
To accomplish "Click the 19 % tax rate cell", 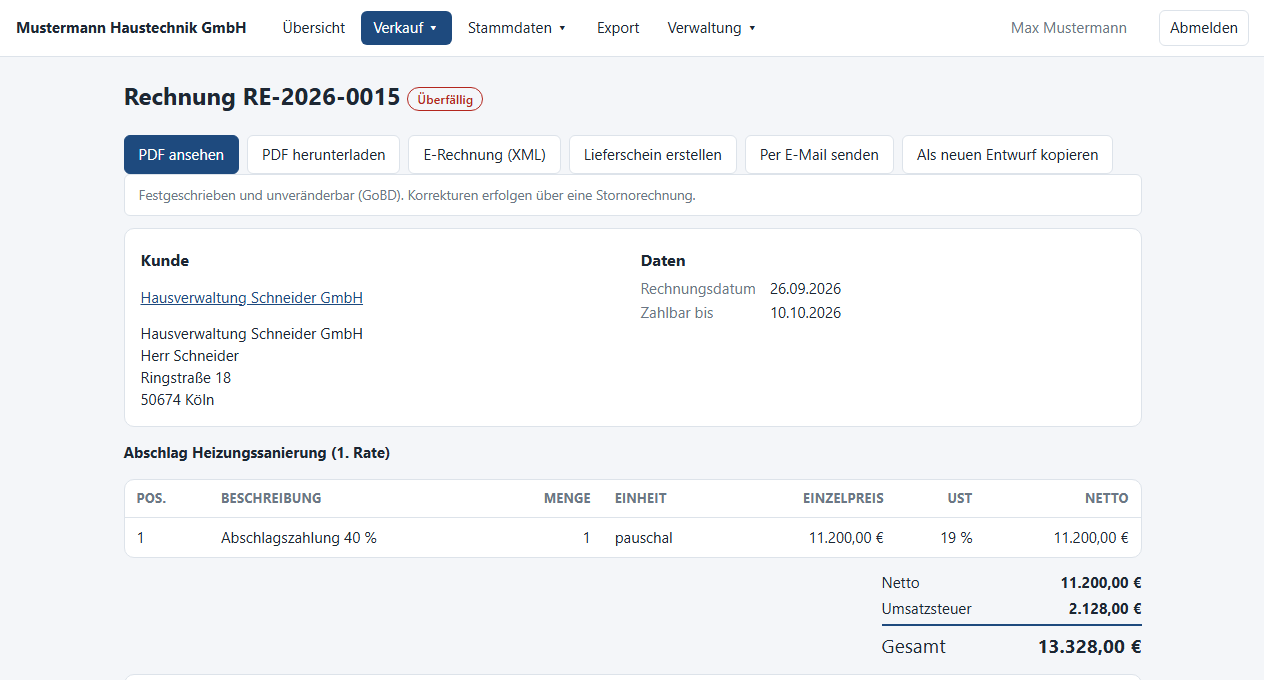I will (x=956, y=538).
